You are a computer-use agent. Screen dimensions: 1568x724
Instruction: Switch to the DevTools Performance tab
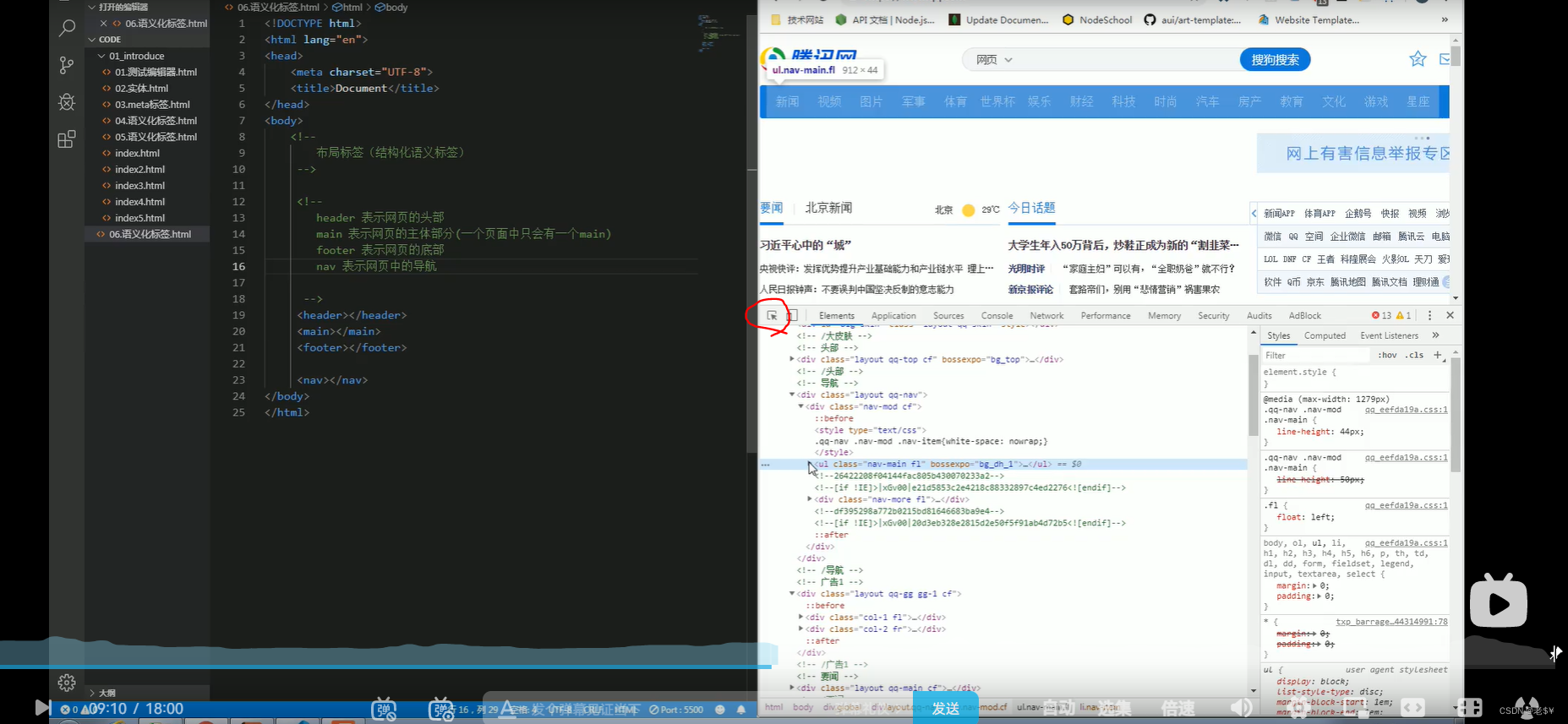click(1106, 315)
